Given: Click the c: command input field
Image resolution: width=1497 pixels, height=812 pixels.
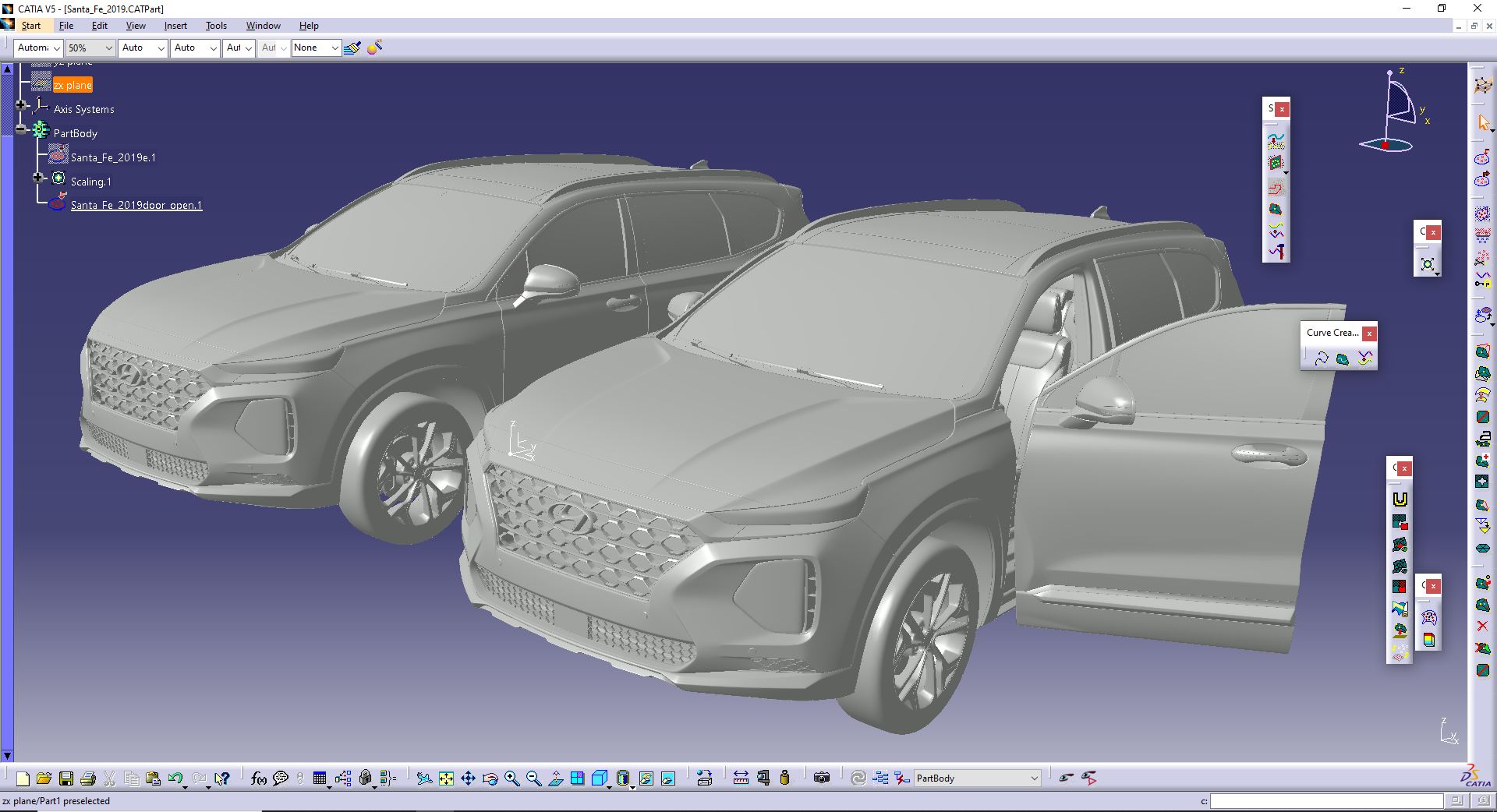Looking at the screenshot, I should pos(1326,801).
